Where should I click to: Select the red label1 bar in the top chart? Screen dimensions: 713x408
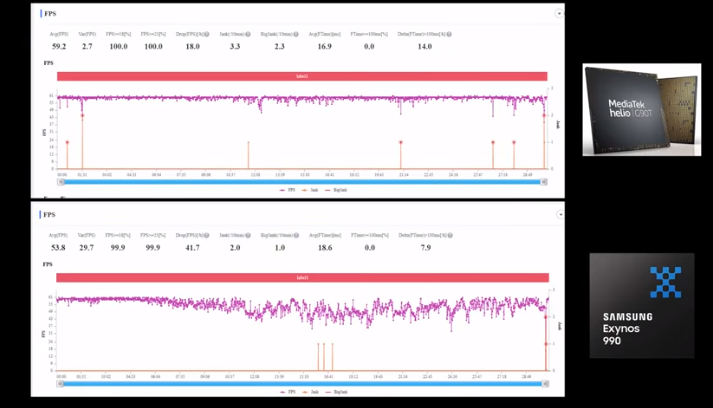click(302, 76)
